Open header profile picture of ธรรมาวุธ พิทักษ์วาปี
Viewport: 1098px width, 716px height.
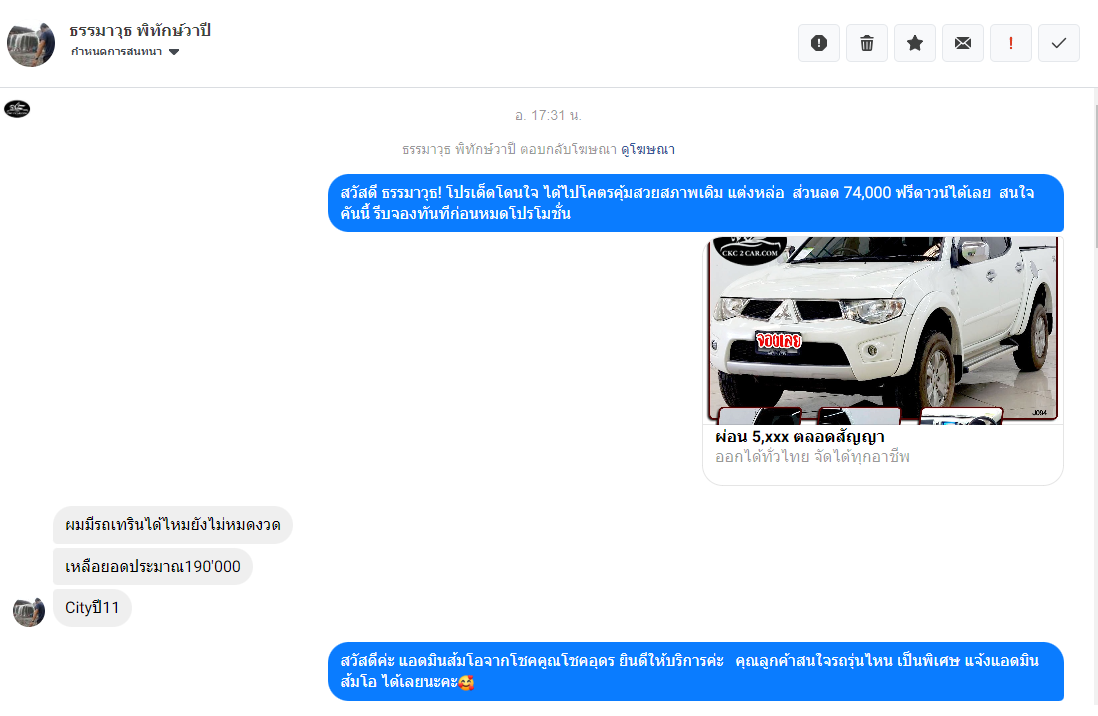31,44
